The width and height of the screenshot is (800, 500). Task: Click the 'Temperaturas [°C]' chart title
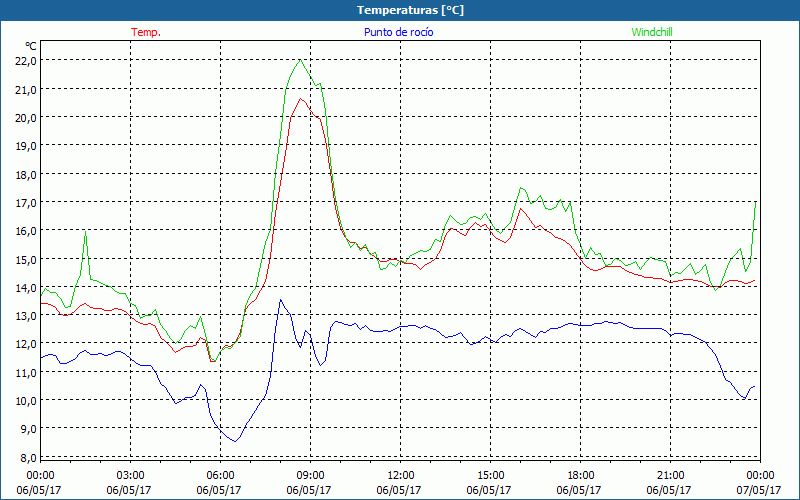(x=410, y=10)
